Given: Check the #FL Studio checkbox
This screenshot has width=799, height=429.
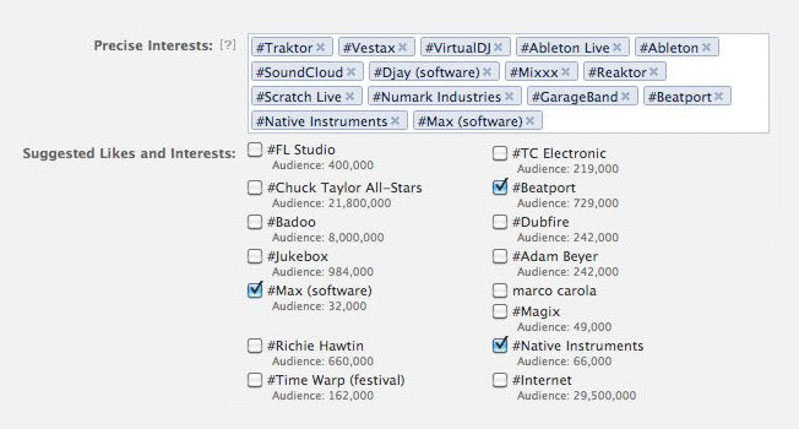Looking at the screenshot, I should pyautogui.click(x=255, y=151).
